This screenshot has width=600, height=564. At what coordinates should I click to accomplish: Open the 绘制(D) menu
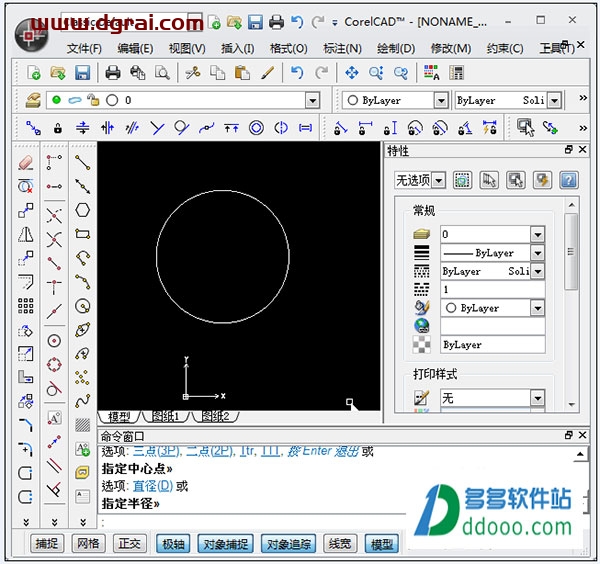click(394, 48)
